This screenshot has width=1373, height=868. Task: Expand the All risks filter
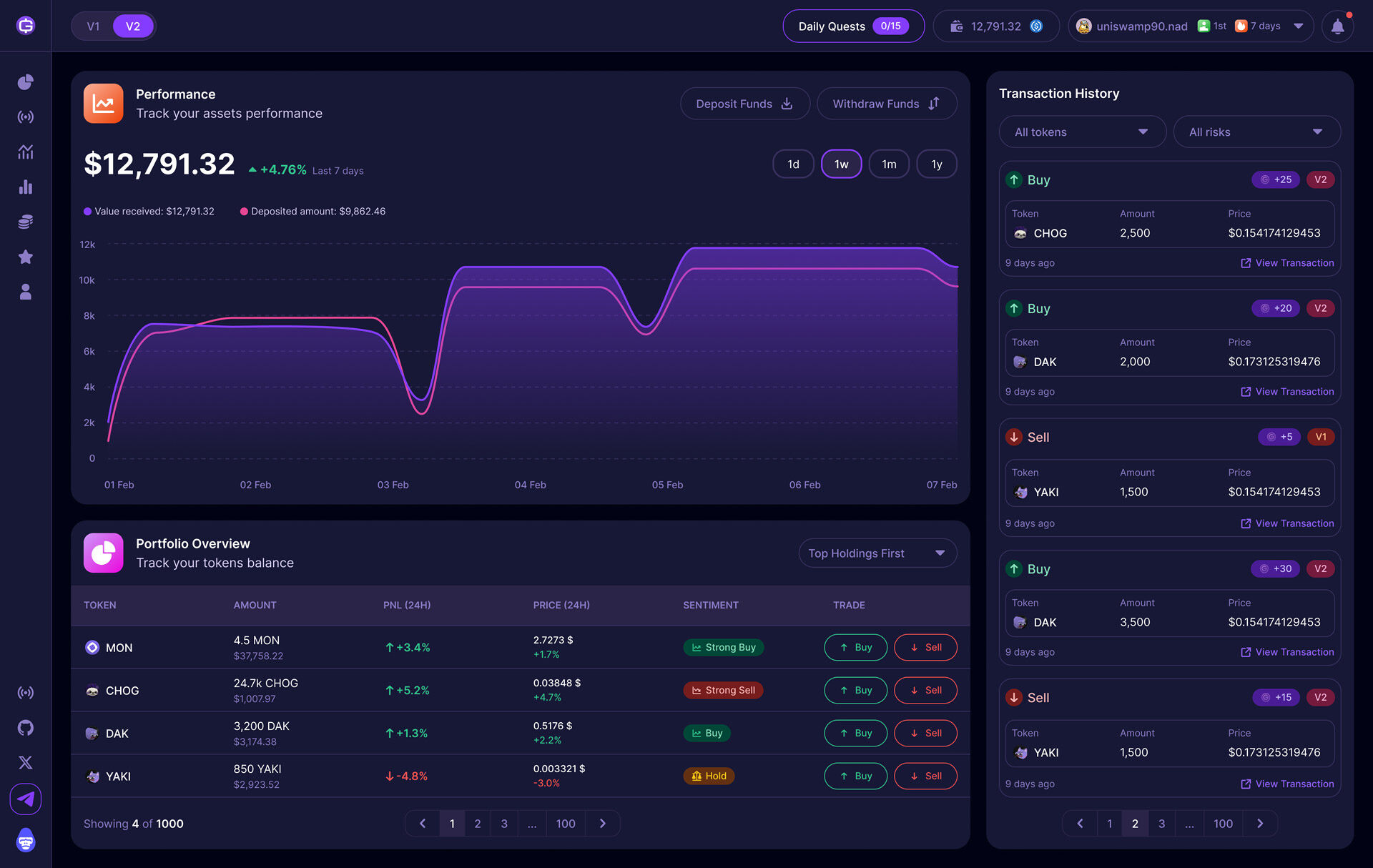click(1256, 132)
